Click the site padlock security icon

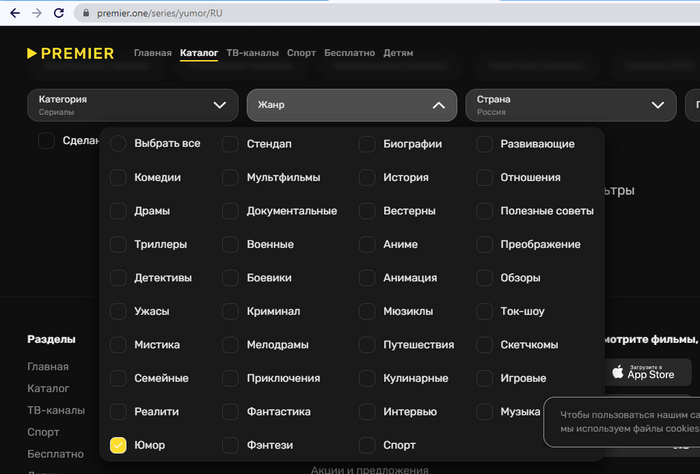(85, 13)
